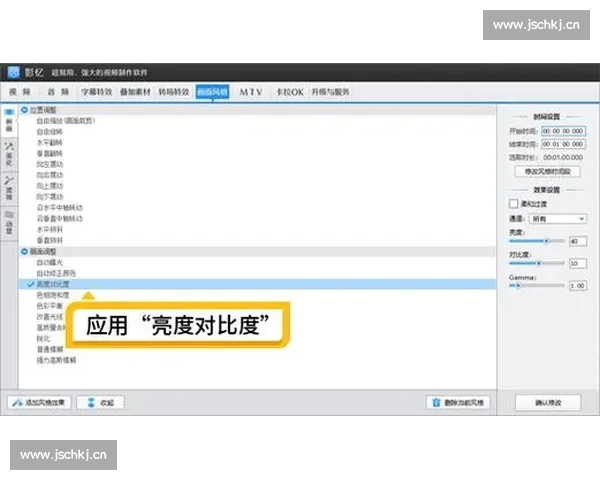Select 色彩平衡 effect

pyautogui.click(x=49, y=306)
